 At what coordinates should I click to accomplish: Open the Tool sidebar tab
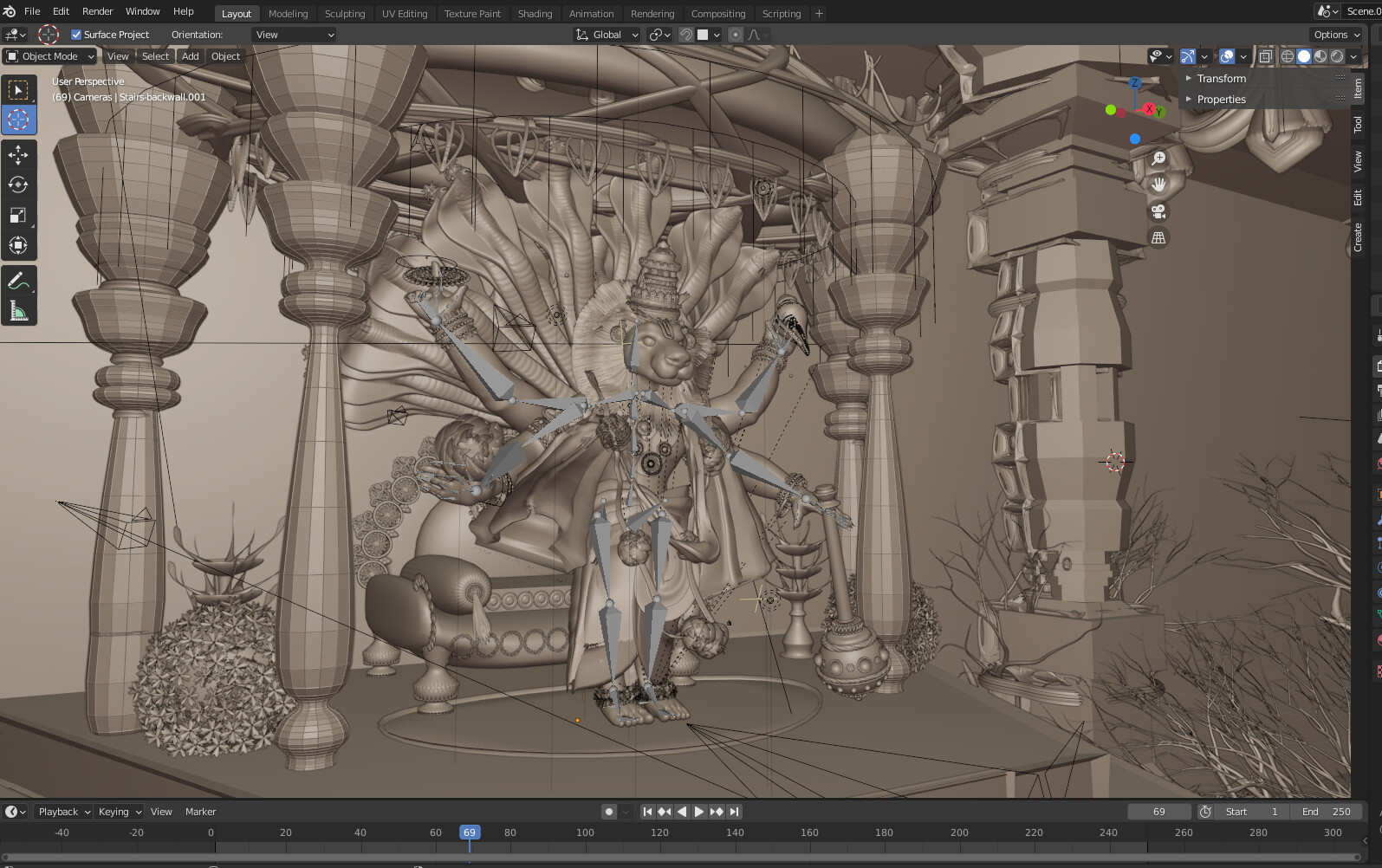pyautogui.click(x=1358, y=125)
